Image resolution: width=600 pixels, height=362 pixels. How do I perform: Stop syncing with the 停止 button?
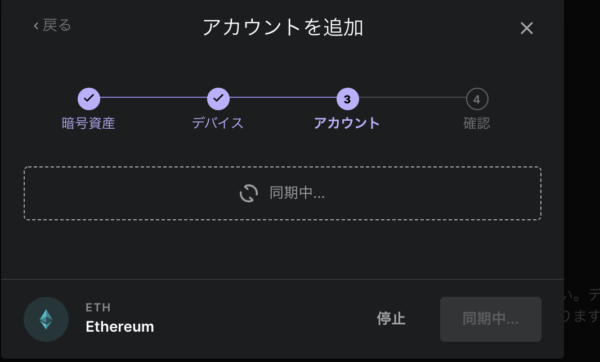[x=391, y=318]
